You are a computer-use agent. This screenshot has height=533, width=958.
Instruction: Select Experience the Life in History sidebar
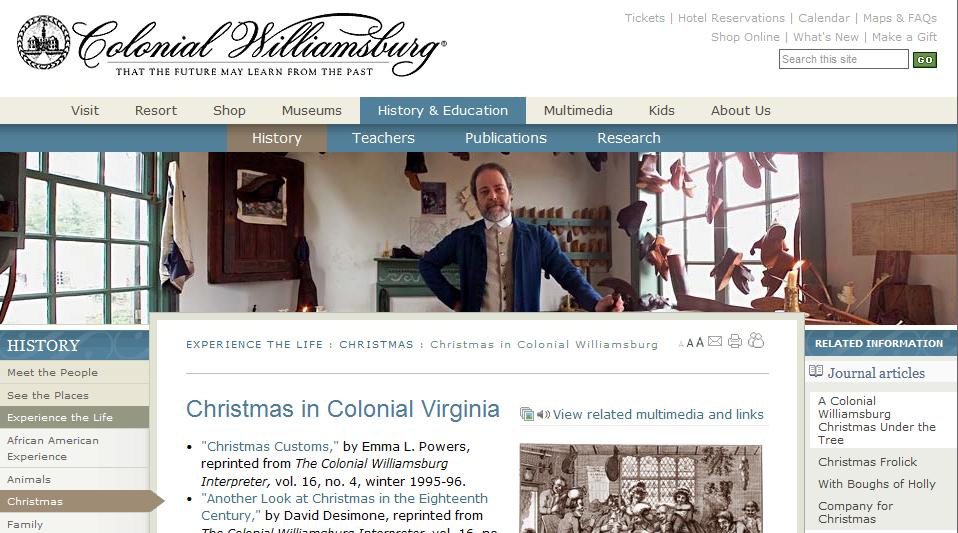[x=75, y=417]
